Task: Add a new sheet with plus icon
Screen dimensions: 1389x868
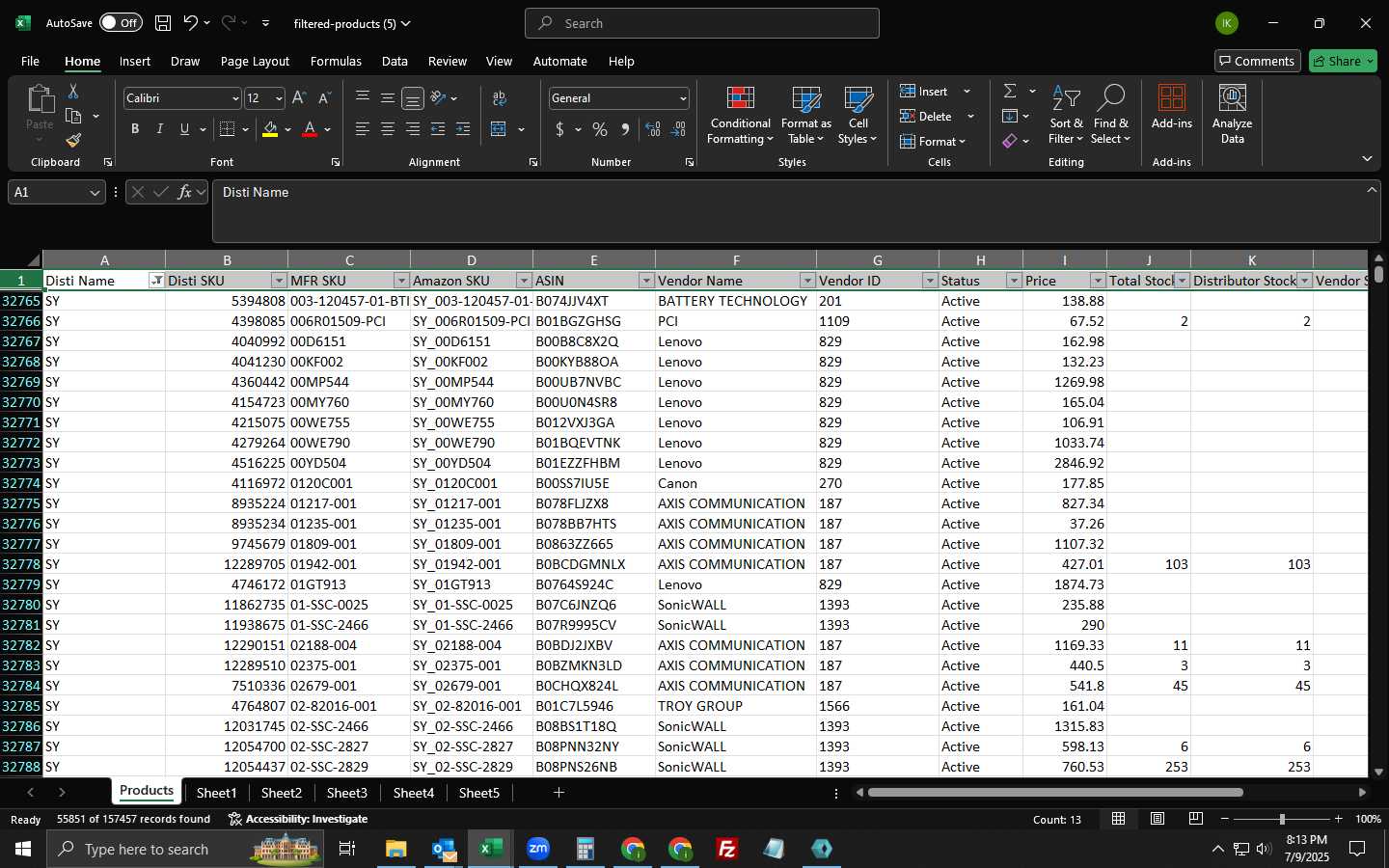Action: [x=558, y=793]
